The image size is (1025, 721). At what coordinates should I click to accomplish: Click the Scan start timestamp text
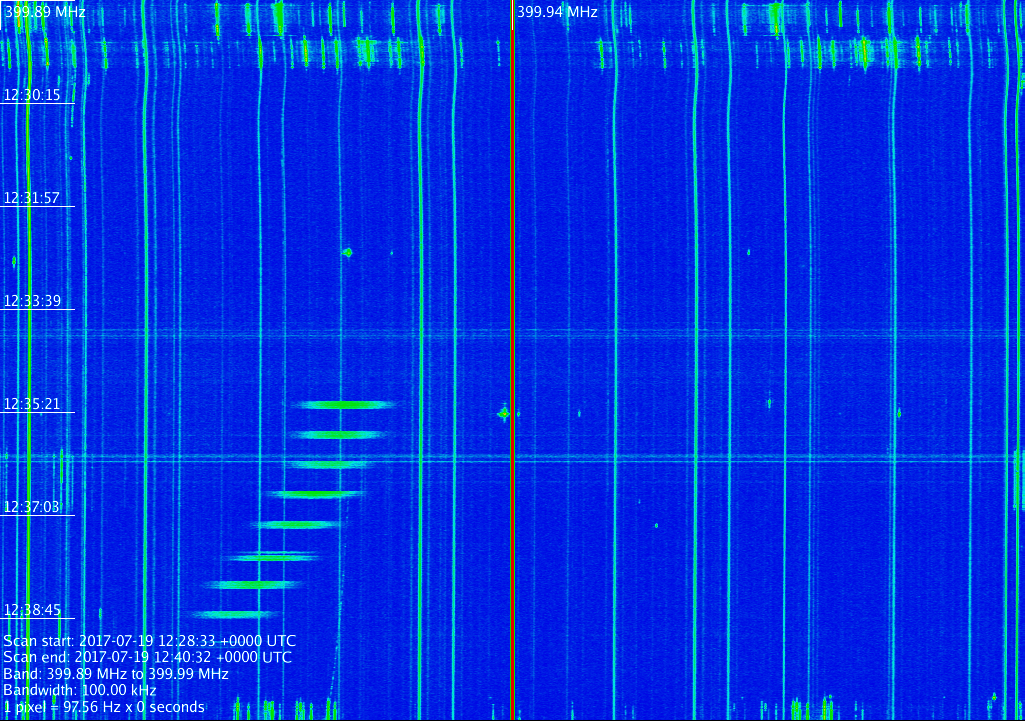pyautogui.click(x=149, y=641)
